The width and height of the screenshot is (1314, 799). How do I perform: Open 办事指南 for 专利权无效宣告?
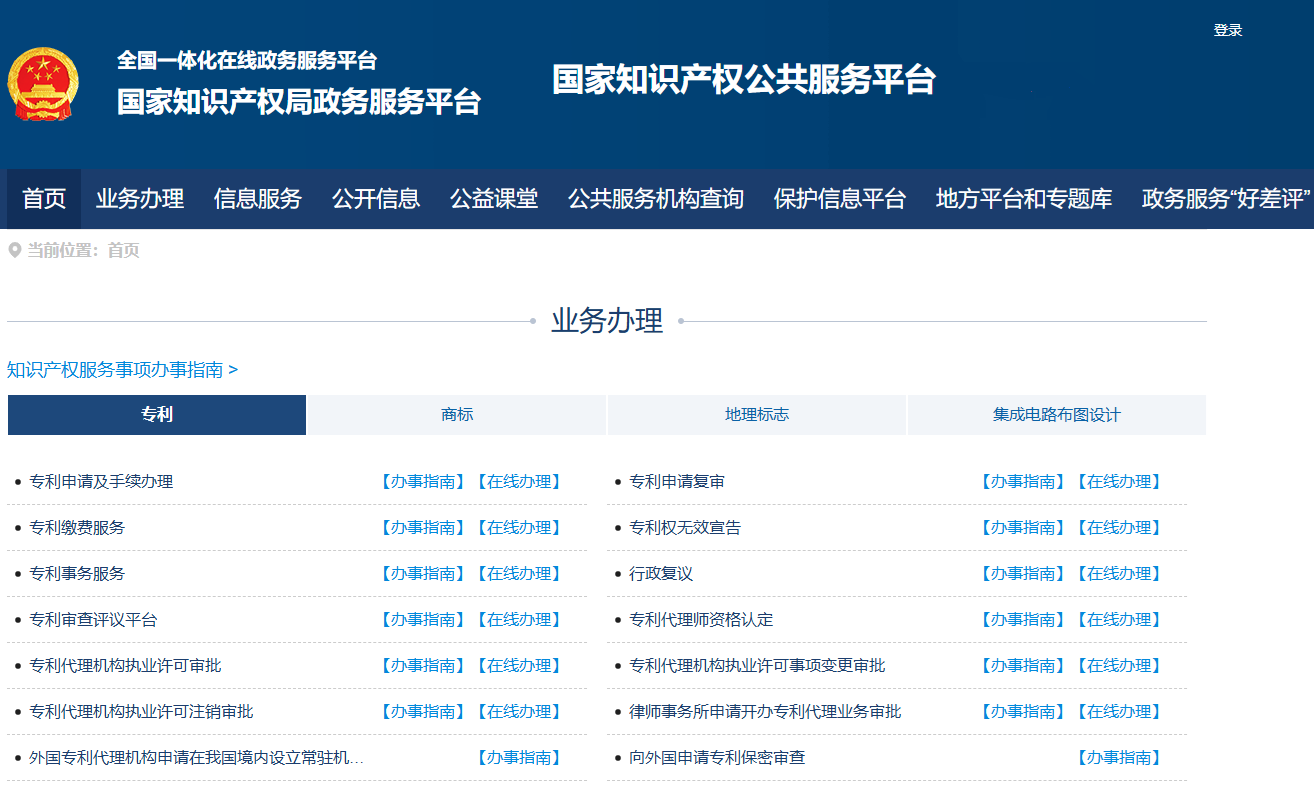[x=1022, y=528]
